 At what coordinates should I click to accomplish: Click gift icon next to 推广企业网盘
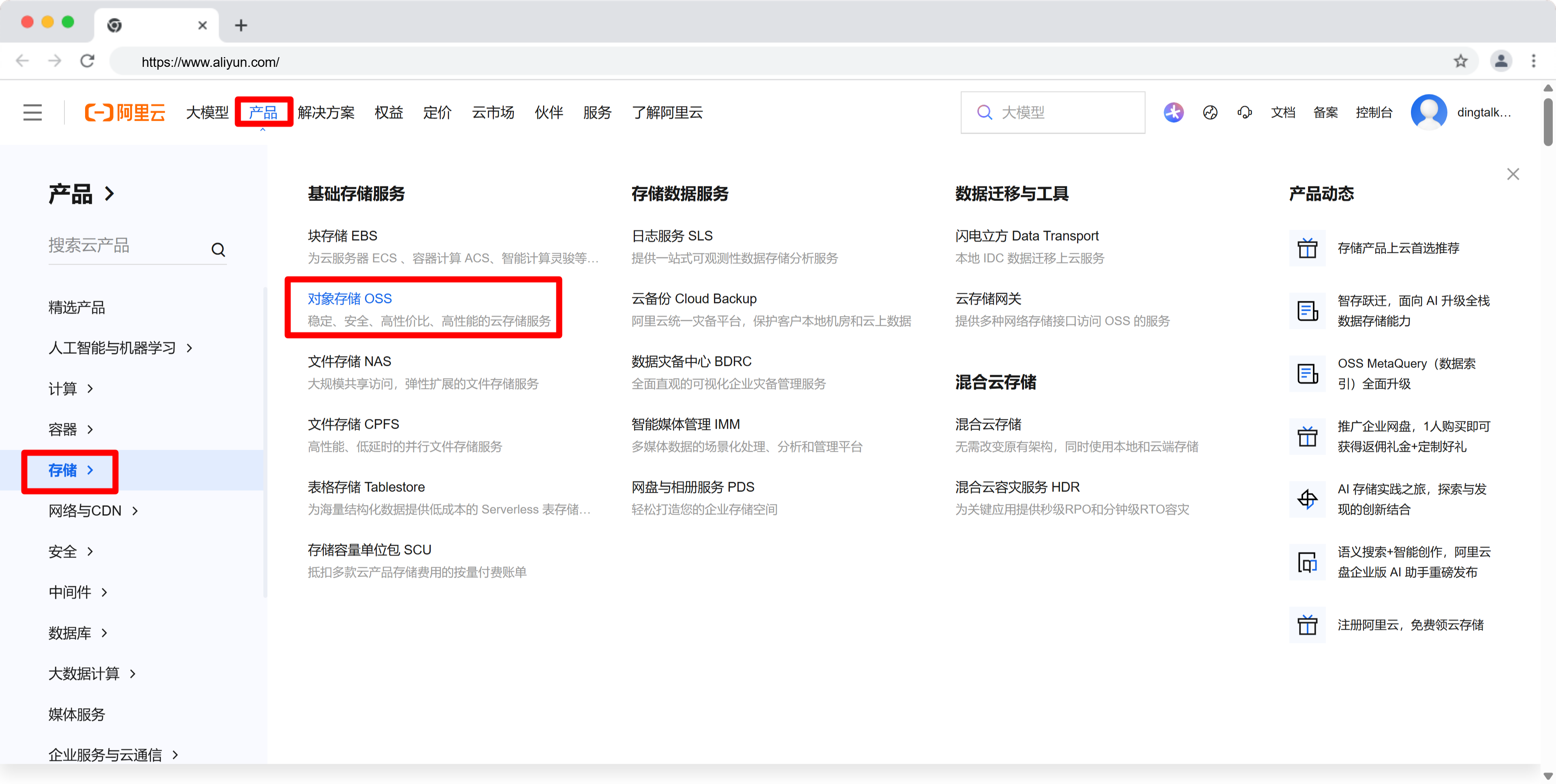click(x=1307, y=437)
